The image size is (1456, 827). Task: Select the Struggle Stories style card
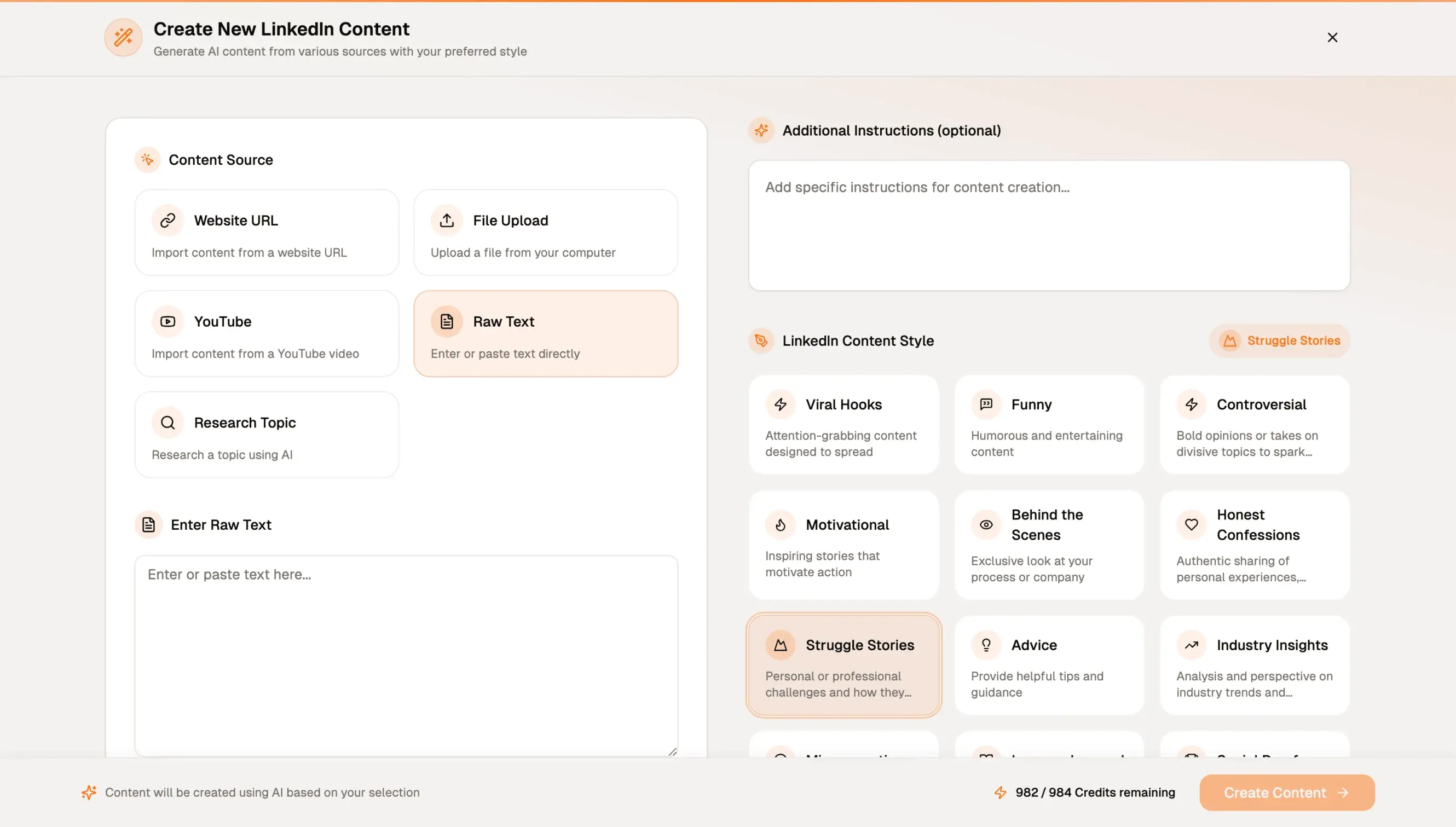843,666
